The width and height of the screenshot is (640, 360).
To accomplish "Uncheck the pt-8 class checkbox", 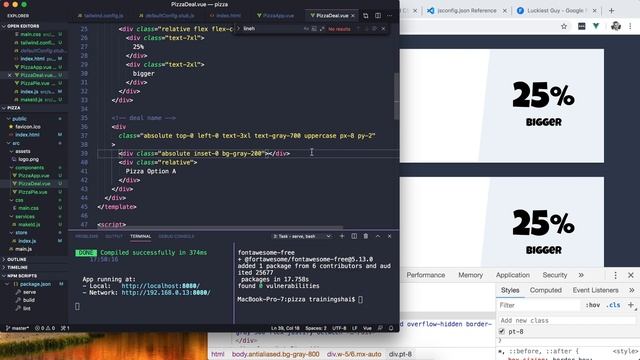I will pos(502,331).
